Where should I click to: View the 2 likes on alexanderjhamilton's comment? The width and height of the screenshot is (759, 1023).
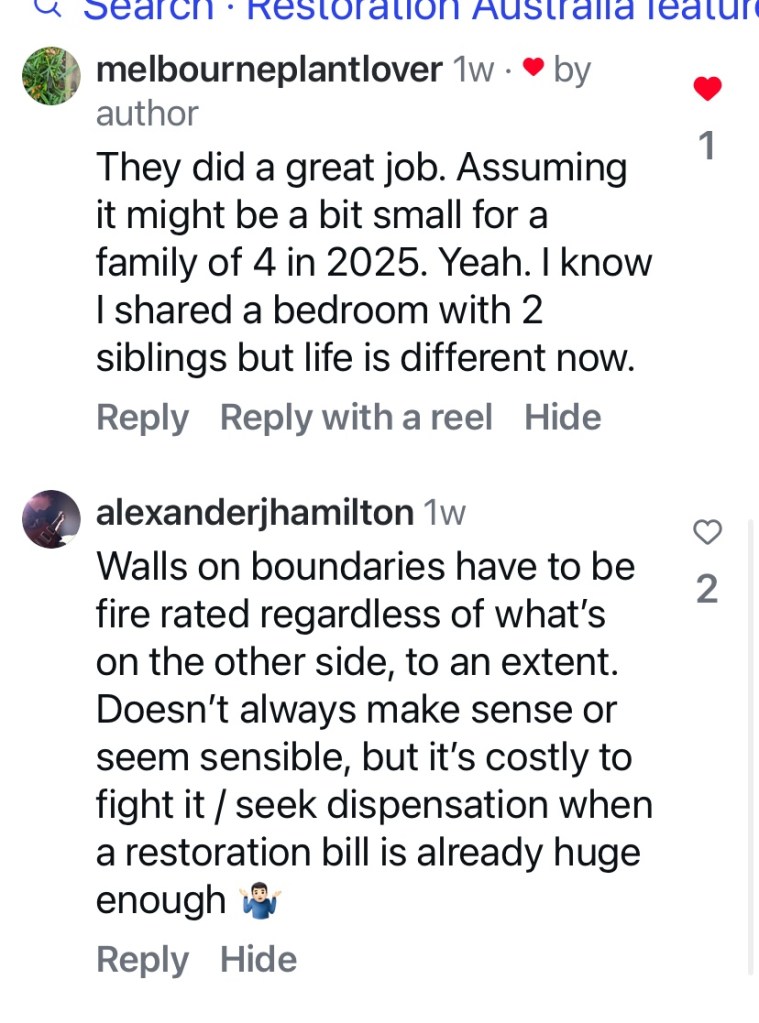(x=707, y=590)
